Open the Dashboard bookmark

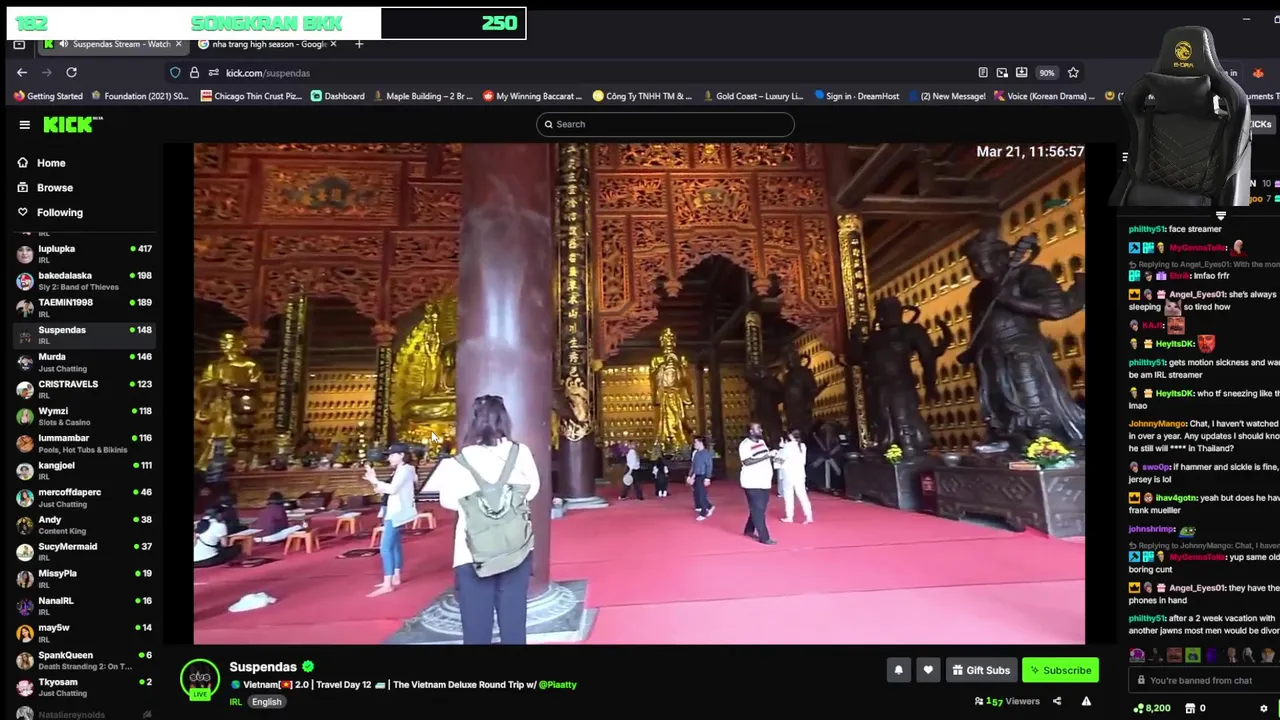point(338,96)
